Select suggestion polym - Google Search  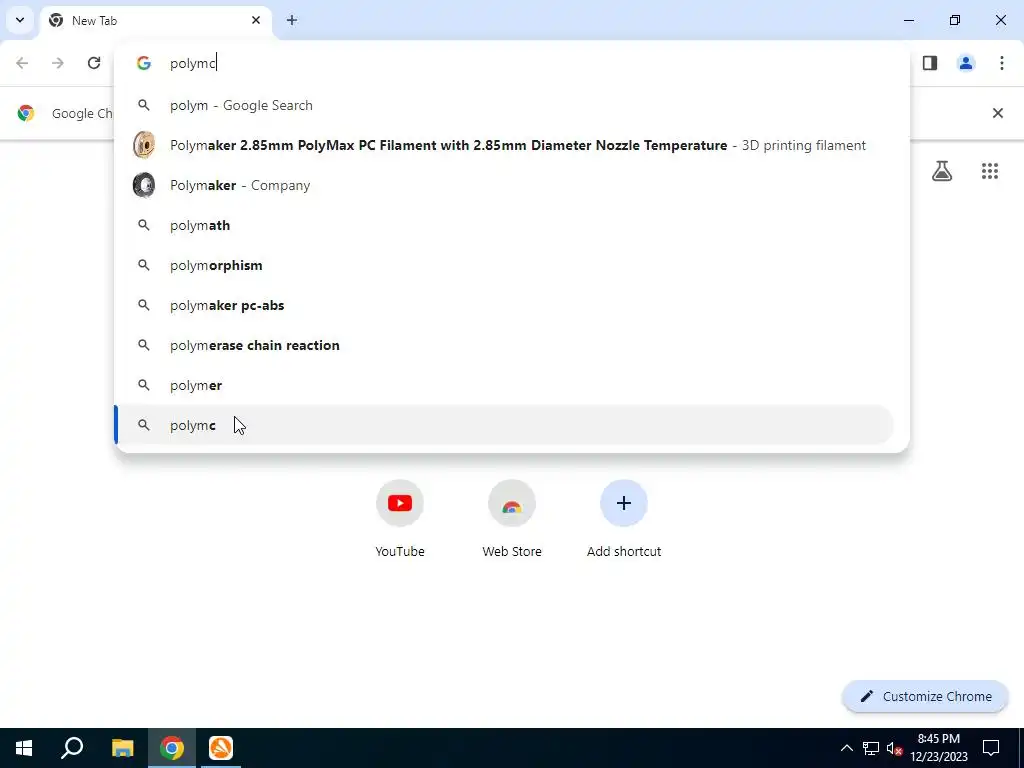tap(504, 105)
